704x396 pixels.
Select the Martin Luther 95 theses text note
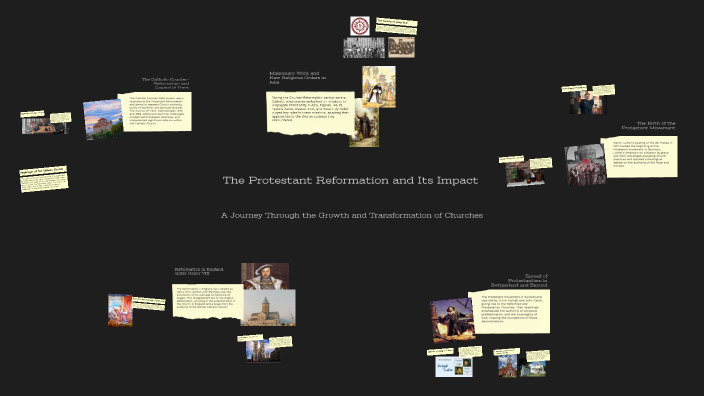[x=639, y=157]
